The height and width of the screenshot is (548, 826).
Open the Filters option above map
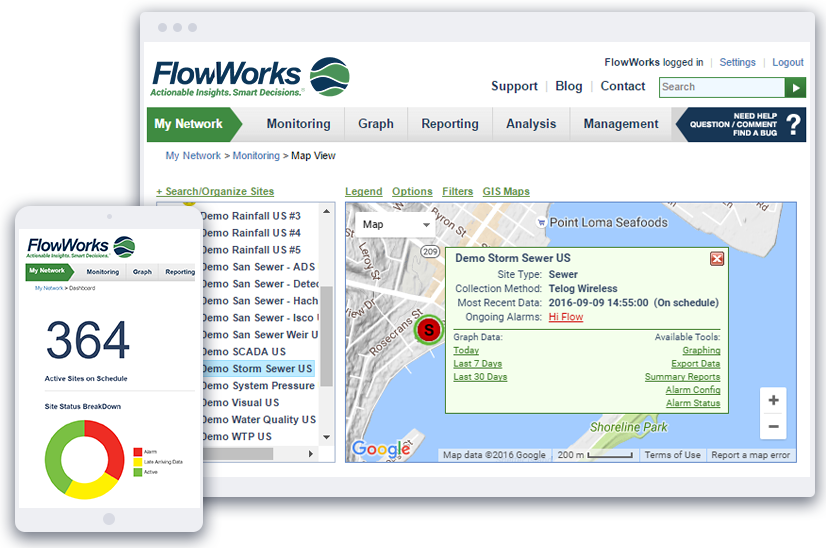[457, 192]
